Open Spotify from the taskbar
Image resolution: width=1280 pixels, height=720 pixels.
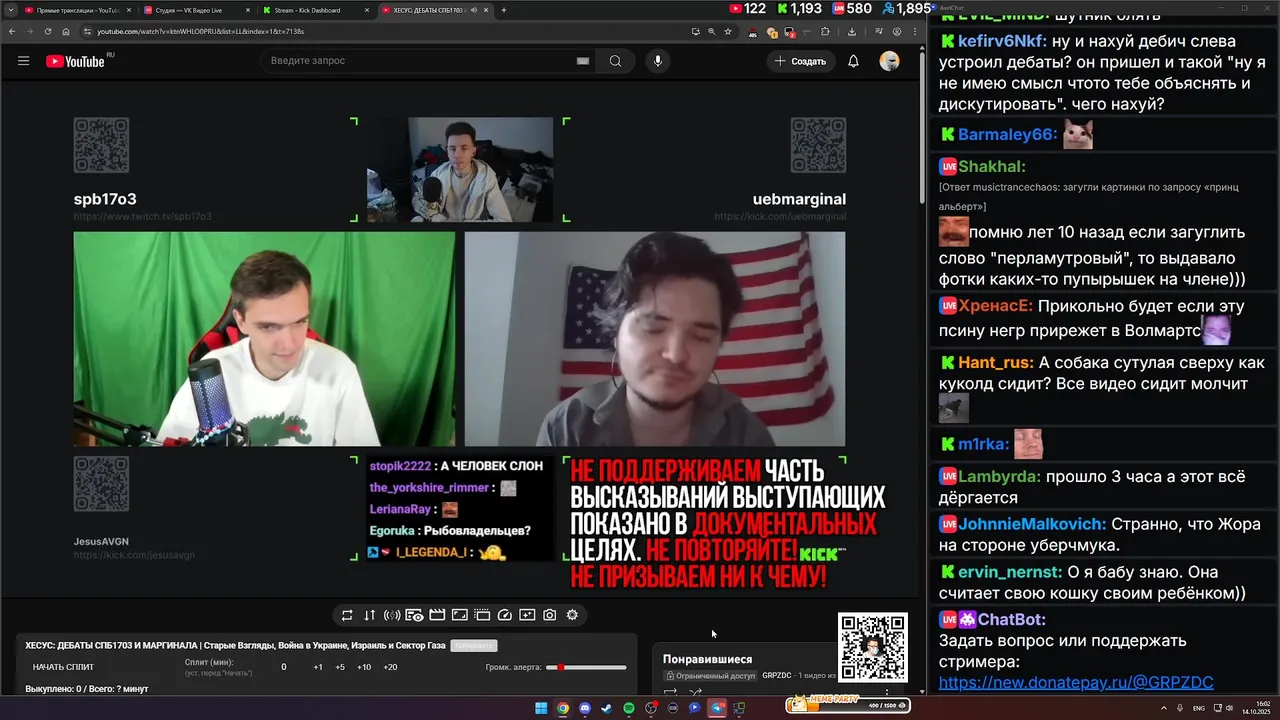pos(628,708)
